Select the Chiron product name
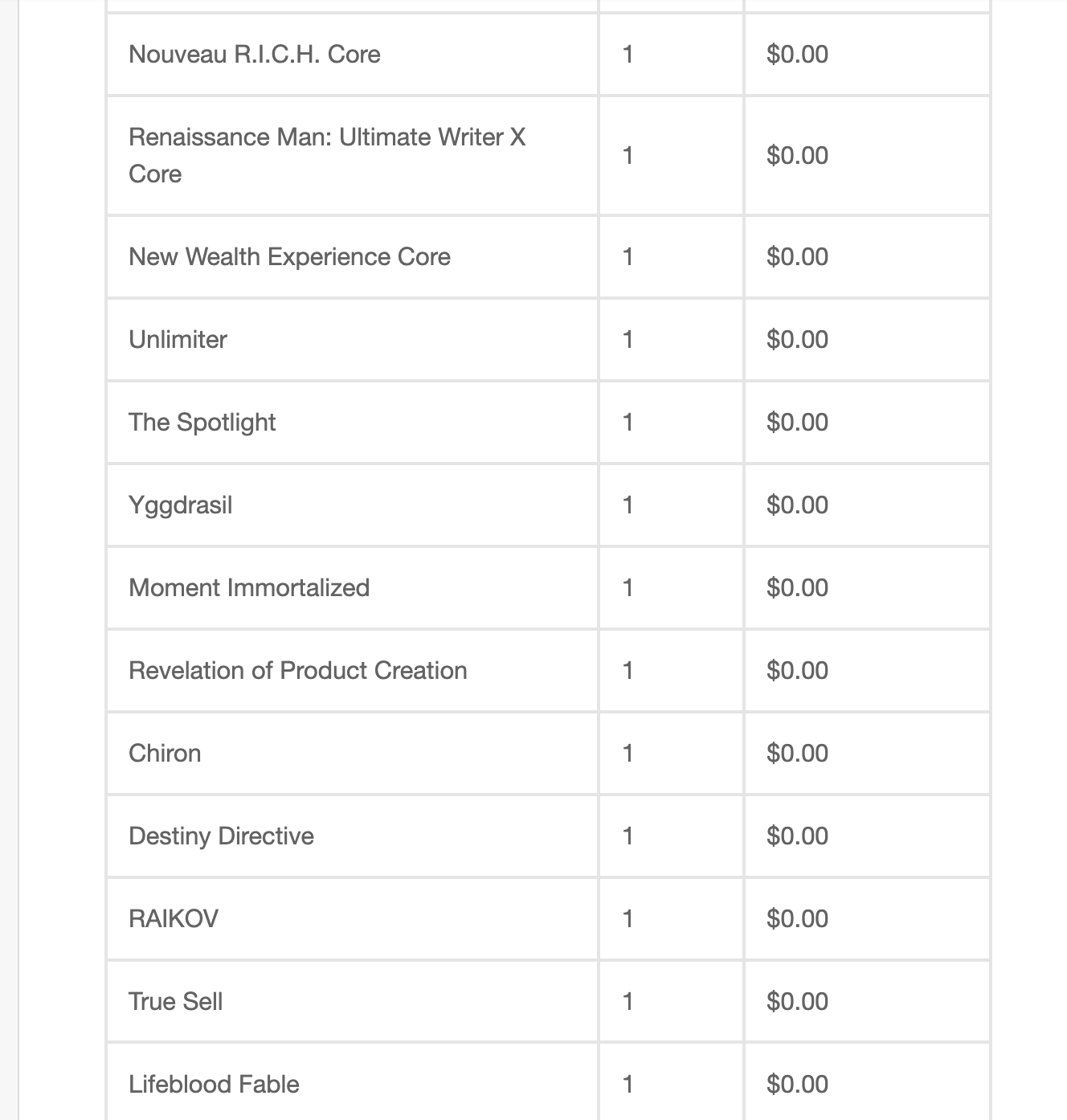1067x1120 pixels. click(165, 753)
